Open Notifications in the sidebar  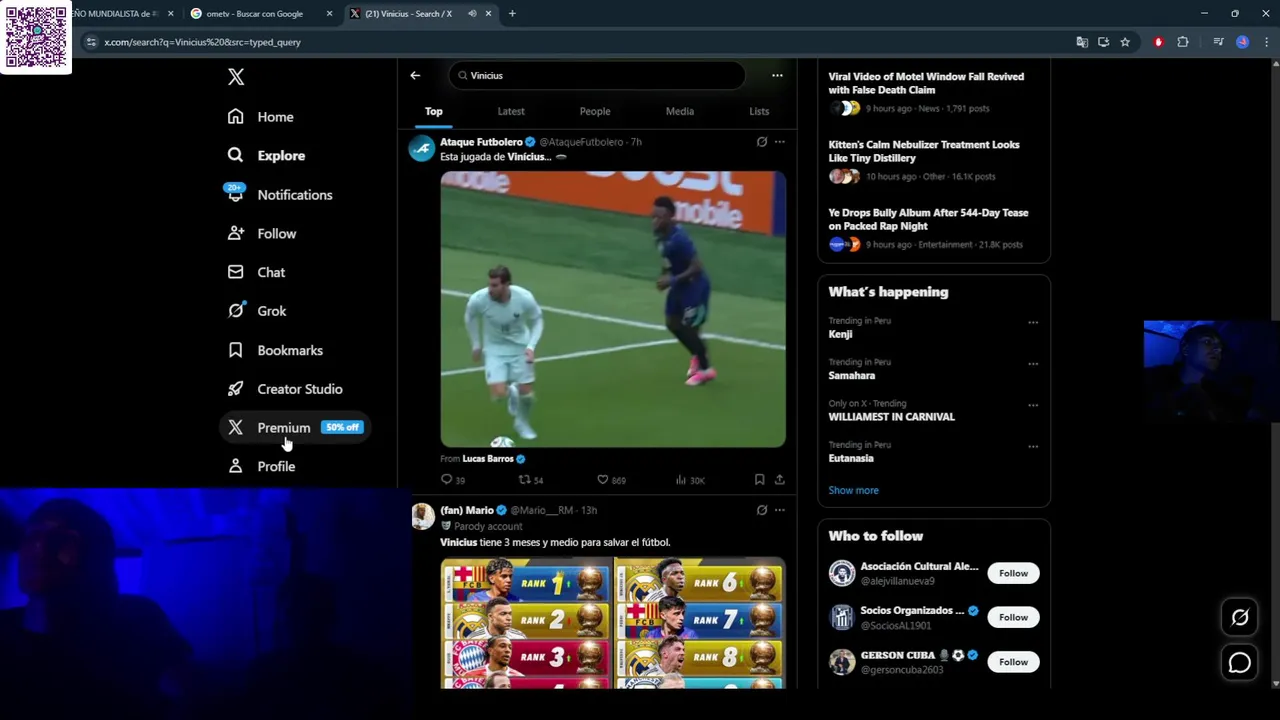coord(279,195)
